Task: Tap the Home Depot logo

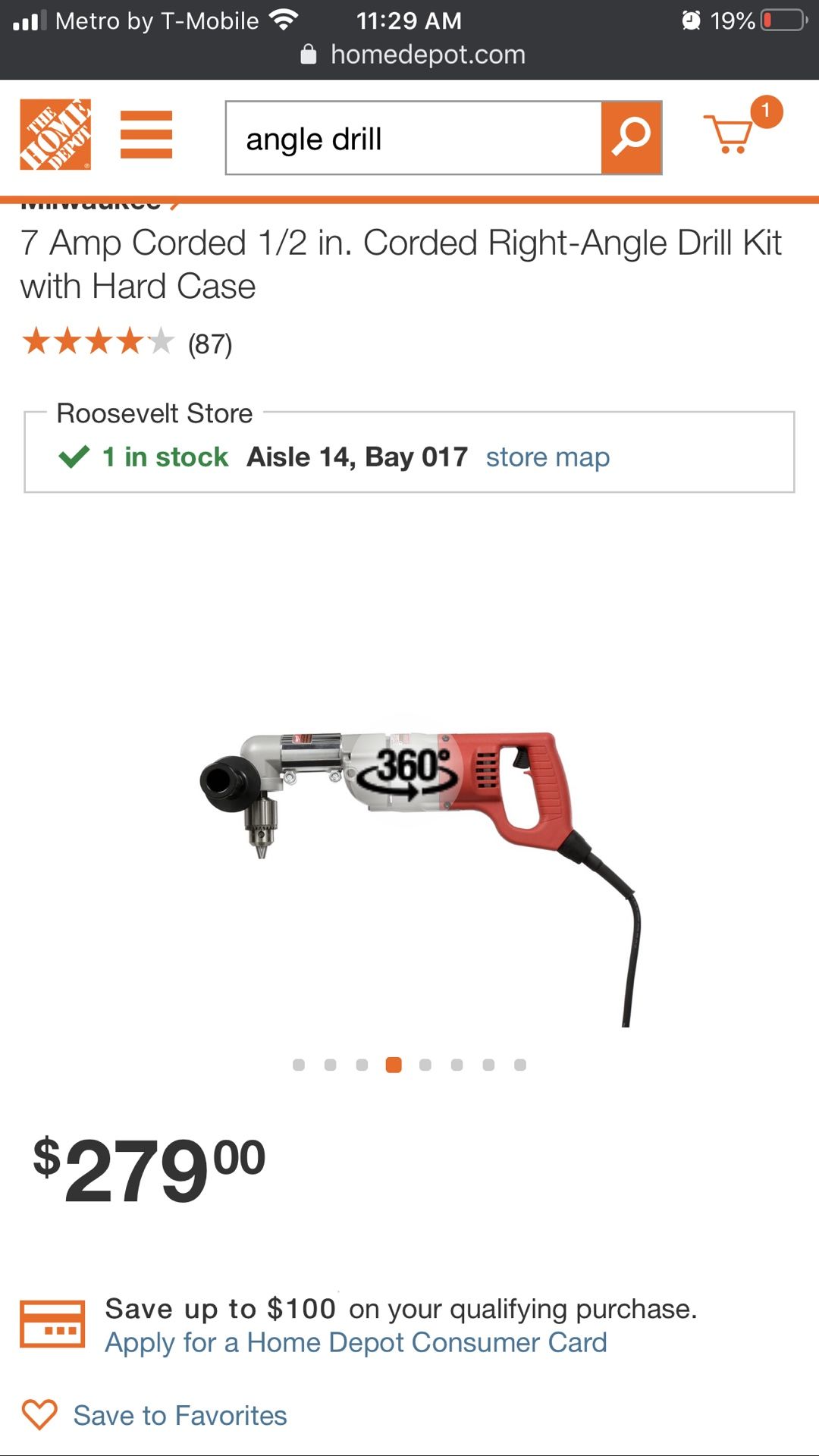Action: 55,134
